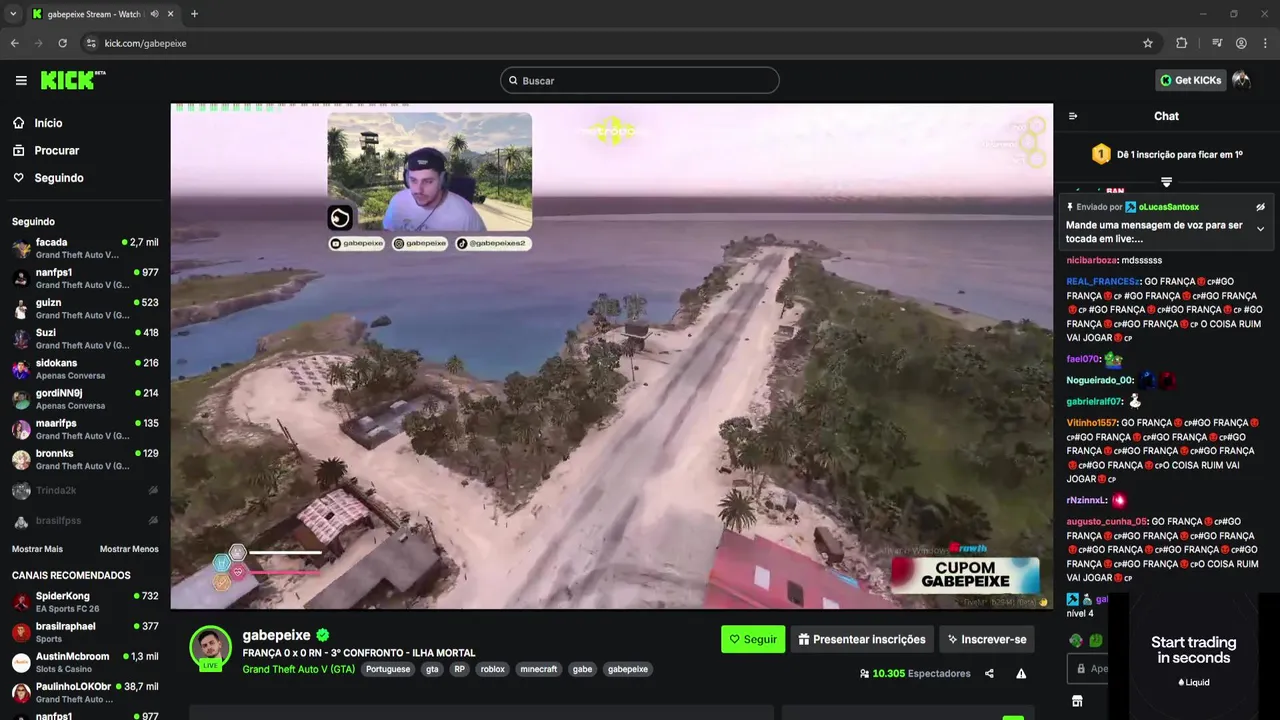Click REAL_FRANCES's username in chat

click(1102, 282)
